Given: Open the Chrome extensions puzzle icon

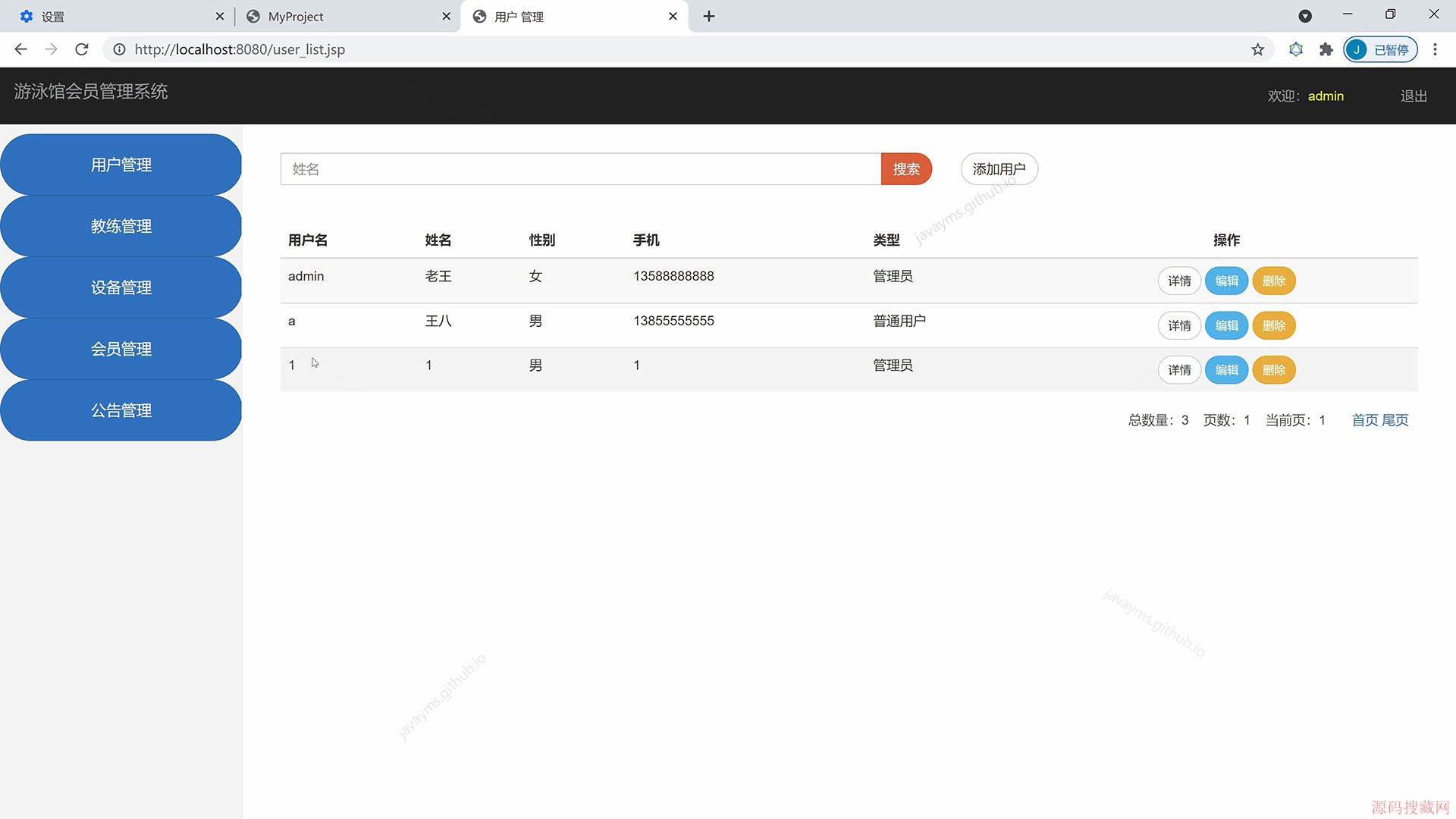Looking at the screenshot, I should 1326,49.
